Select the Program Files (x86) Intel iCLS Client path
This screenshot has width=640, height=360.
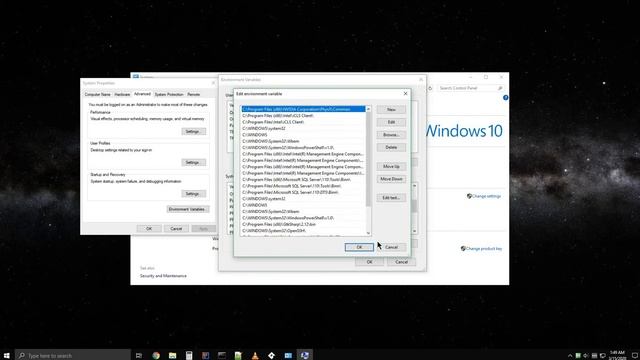[303, 116]
